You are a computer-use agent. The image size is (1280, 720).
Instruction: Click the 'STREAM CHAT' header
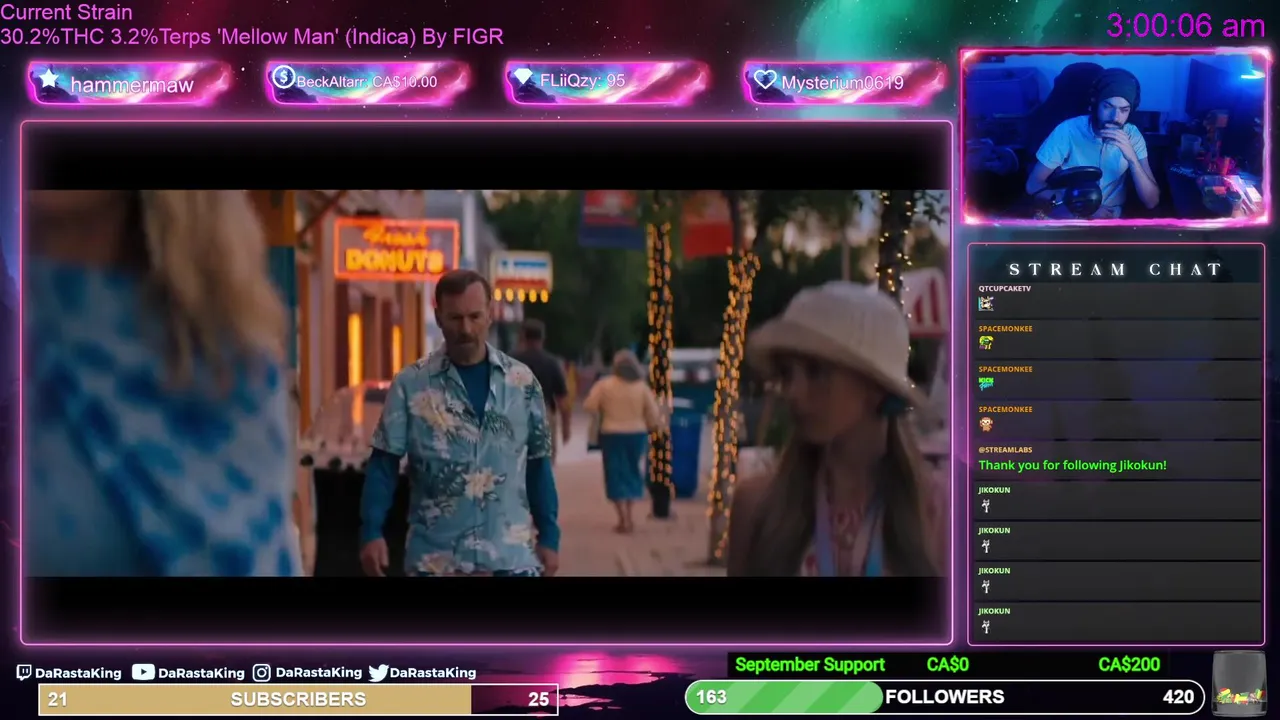[x=1115, y=269]
